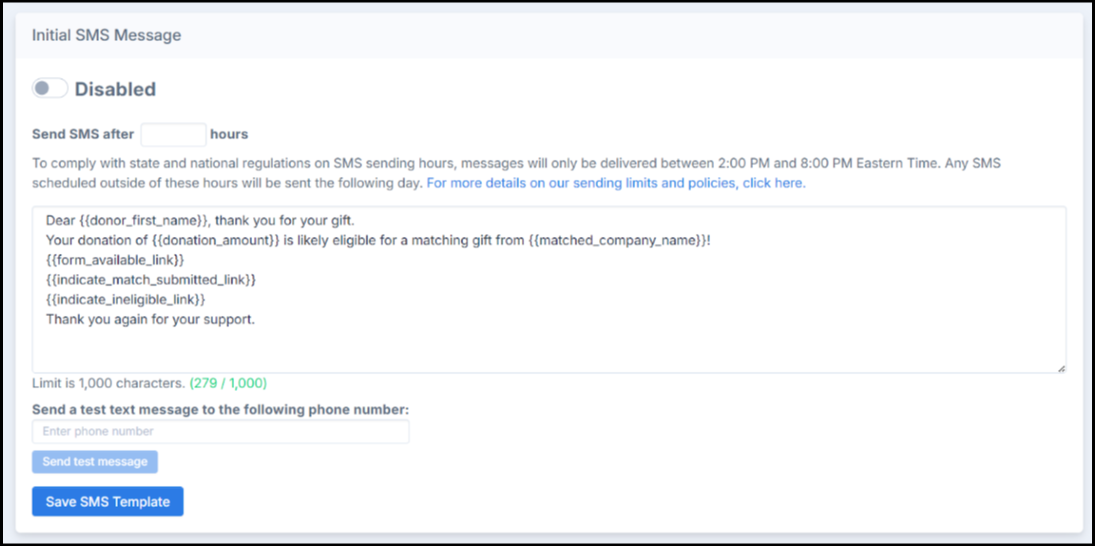The image size is (1095, 546).
Task: Open the sending limits and policies link
Action: coord(615,183)
